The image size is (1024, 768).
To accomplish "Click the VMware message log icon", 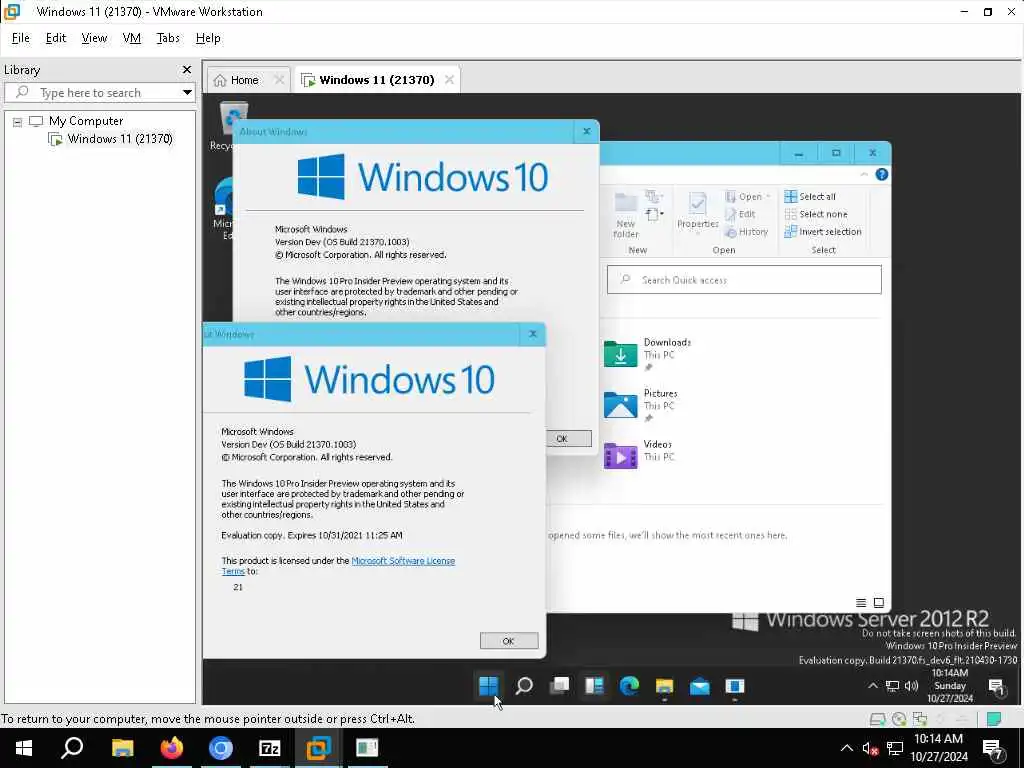I will (994, 719).
